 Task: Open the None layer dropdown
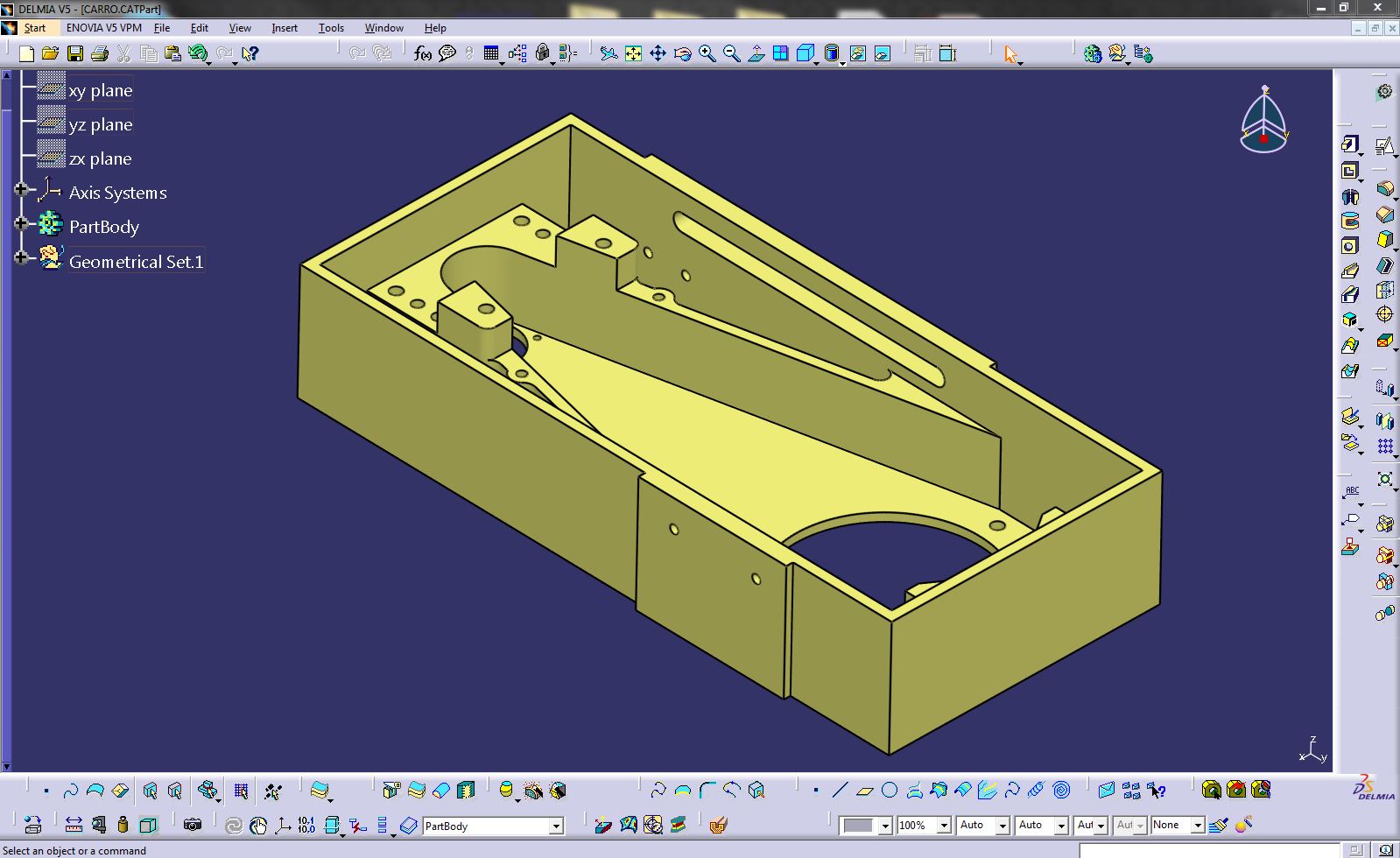click(x=1198, y=826)
